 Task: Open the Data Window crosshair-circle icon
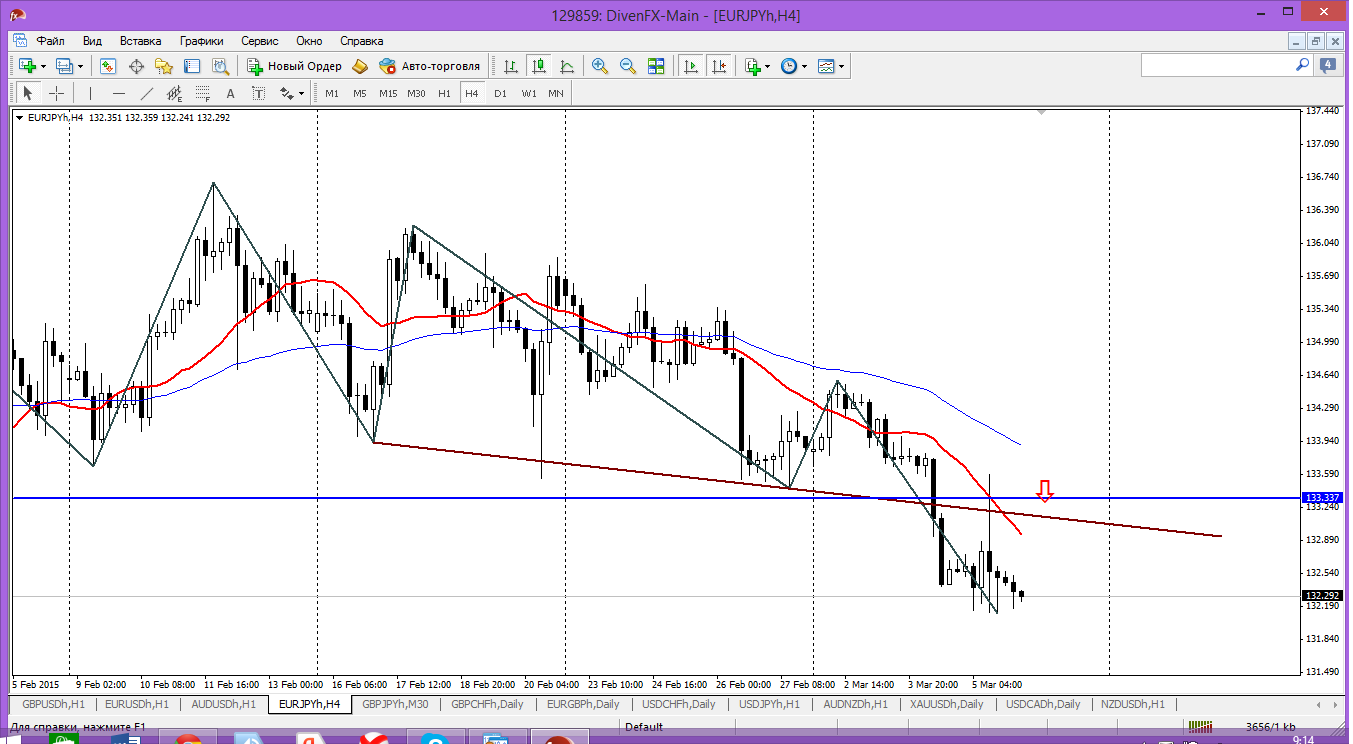click(136, 66)
